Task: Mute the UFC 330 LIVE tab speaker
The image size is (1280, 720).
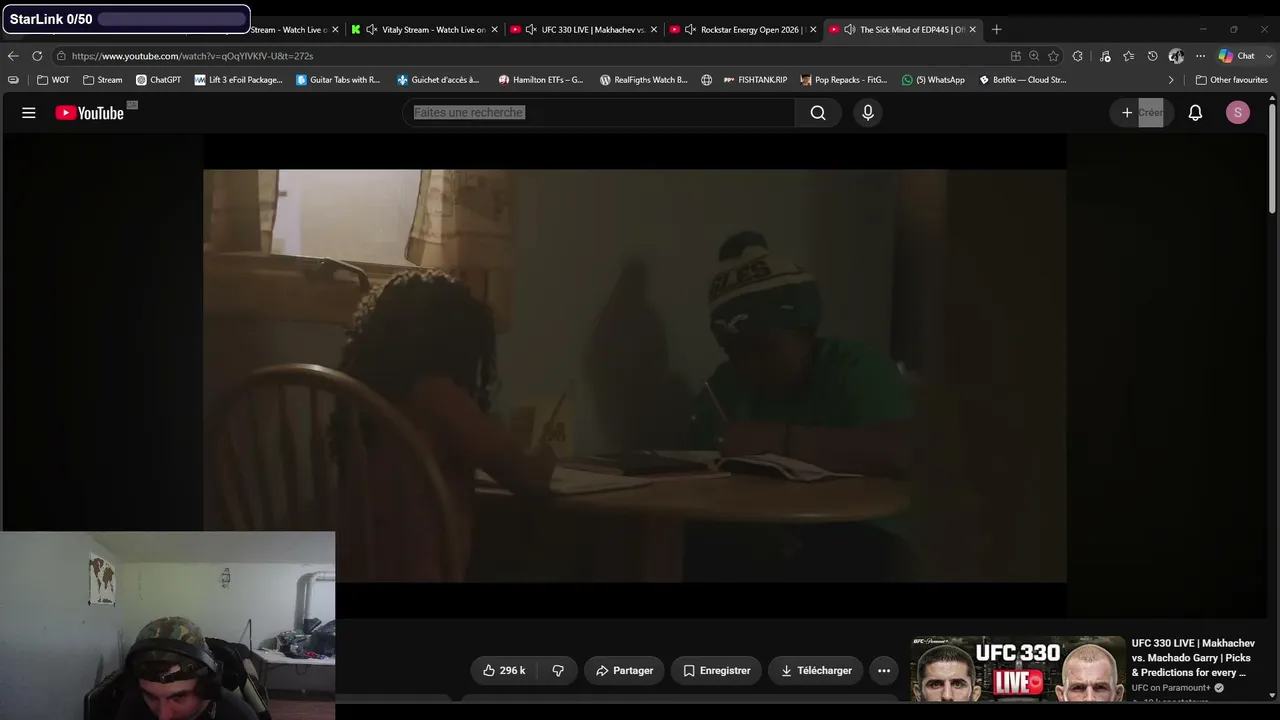Action: pos(531,30)
